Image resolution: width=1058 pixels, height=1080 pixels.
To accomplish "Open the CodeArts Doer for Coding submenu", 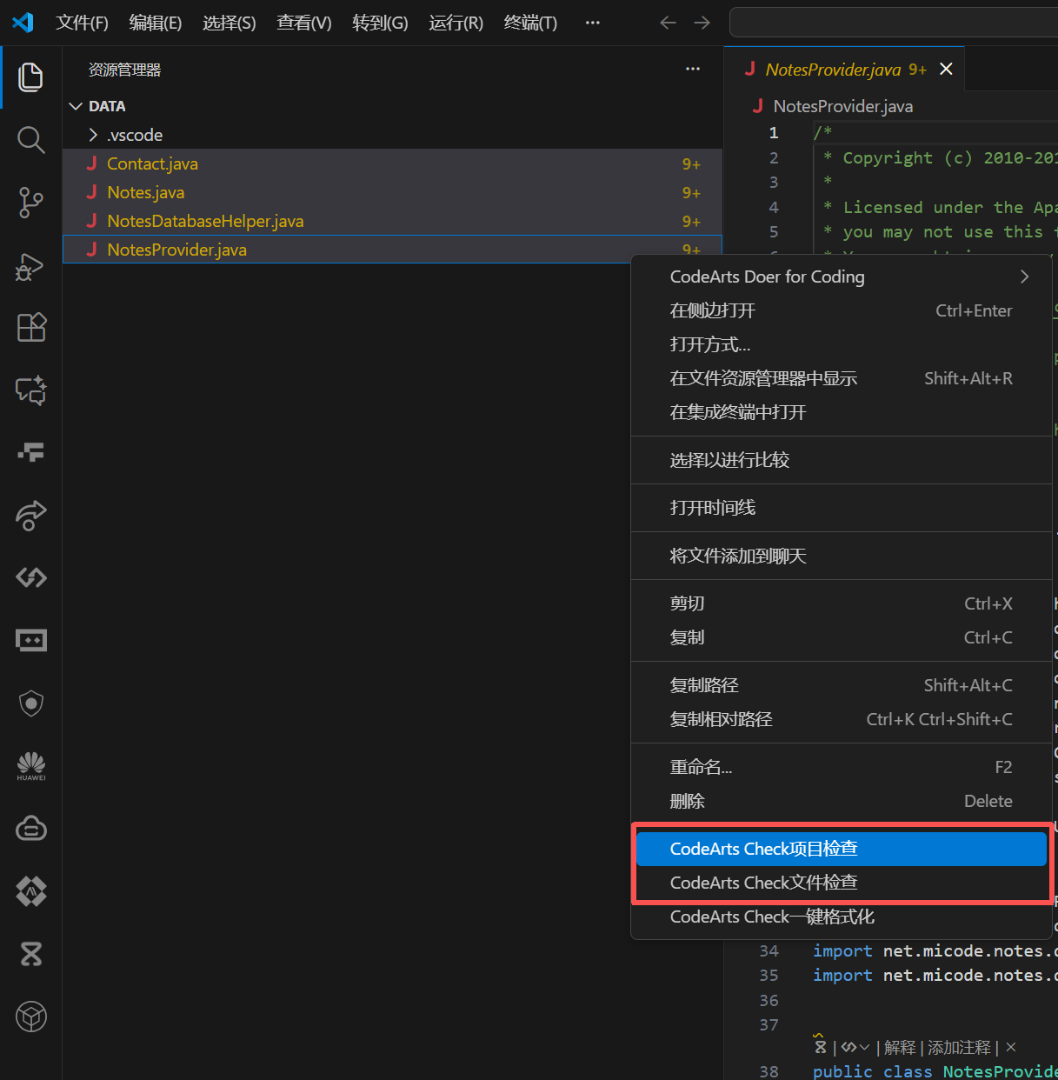I will click(767, 276).
